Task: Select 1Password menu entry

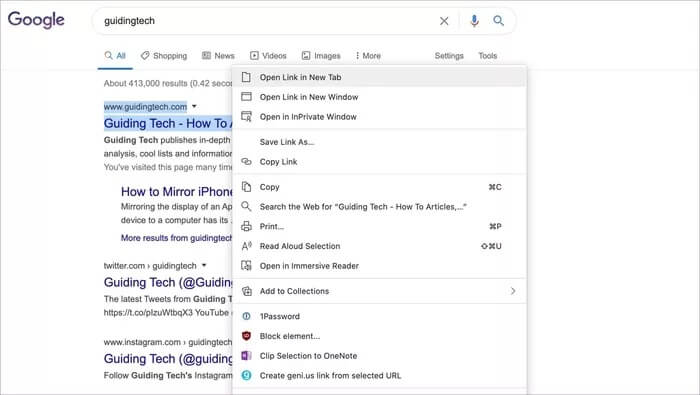Action: tap(379, 316)
